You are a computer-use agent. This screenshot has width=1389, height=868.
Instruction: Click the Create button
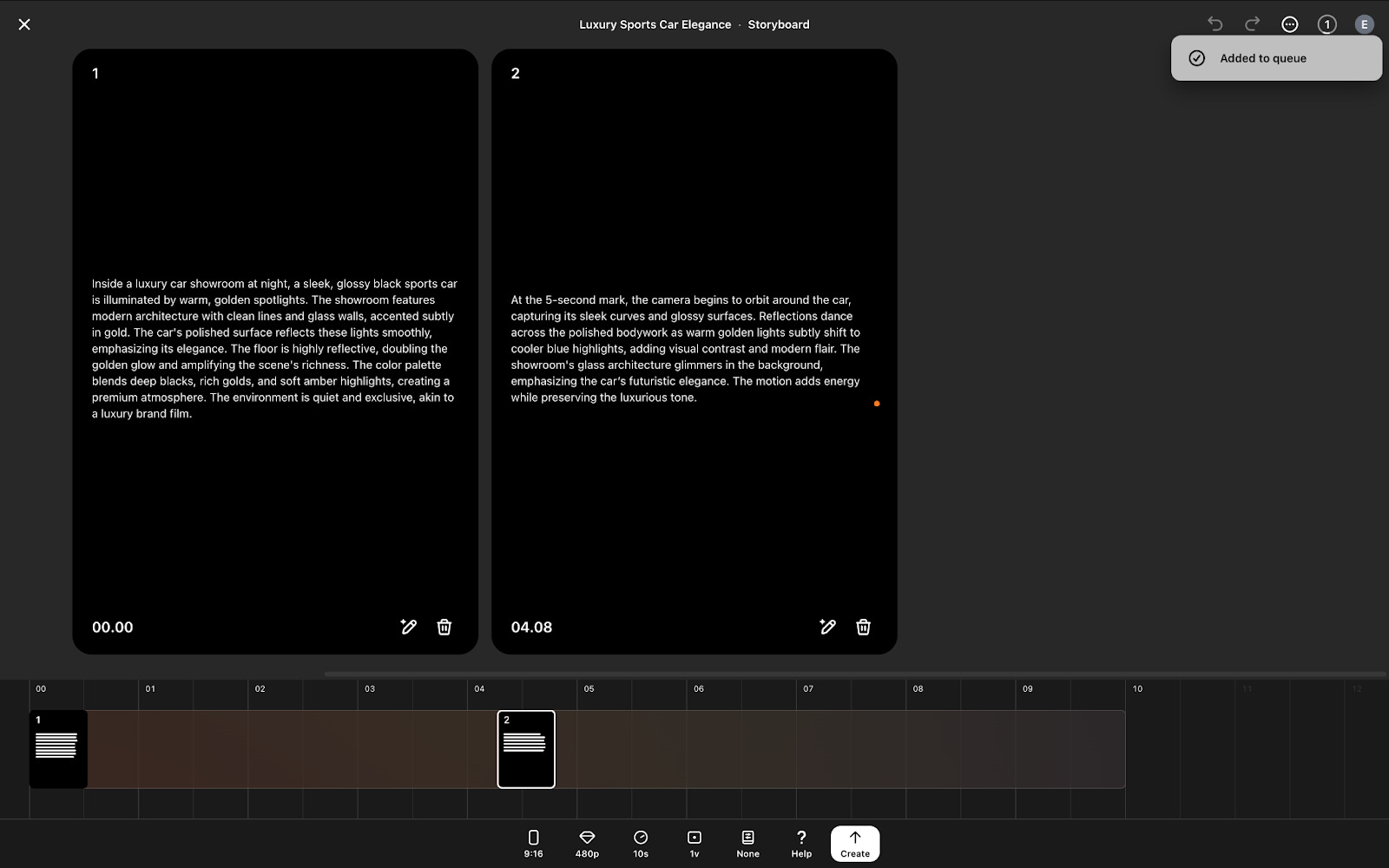tap(855, 844)
